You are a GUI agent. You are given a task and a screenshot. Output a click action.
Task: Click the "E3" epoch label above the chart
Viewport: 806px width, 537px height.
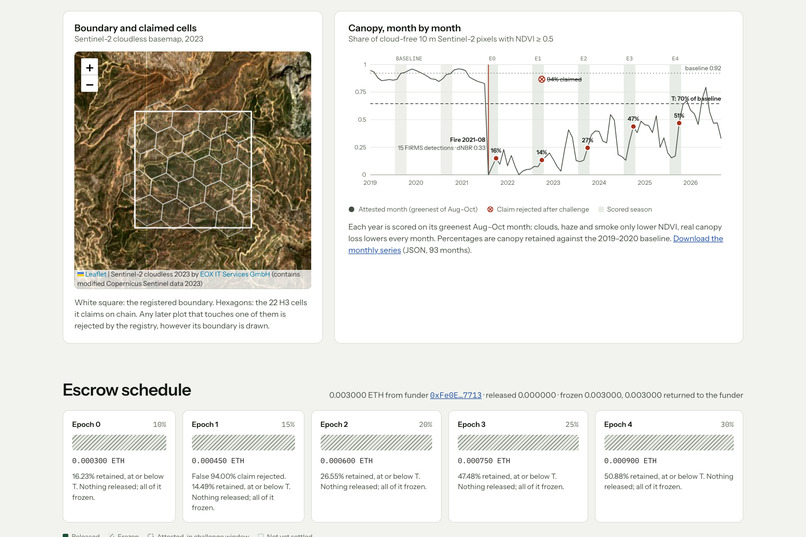pyautogui.click(x=629, y=59)
